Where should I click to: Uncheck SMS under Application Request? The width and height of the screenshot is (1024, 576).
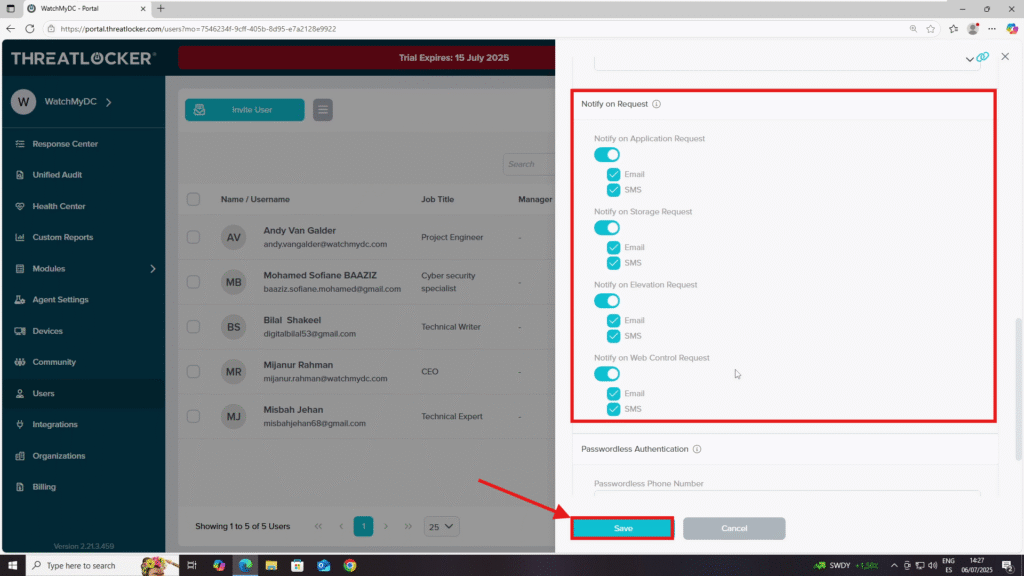(x=613, y=190)
